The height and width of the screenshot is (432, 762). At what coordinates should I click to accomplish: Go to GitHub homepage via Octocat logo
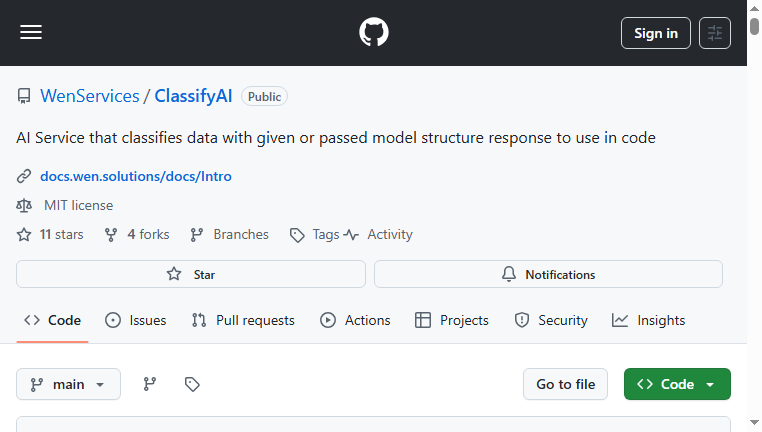click(x=374, y=33)
